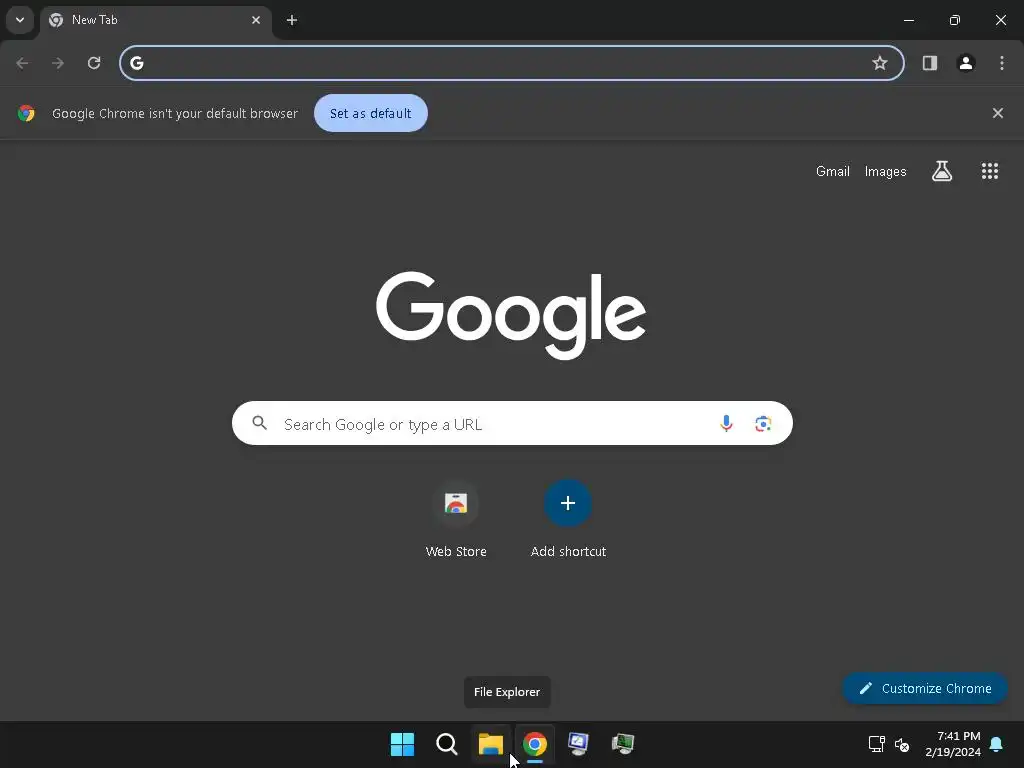Bookmark this tab with the star icon
This screenshot has width=1024, height=768.
click(x=880, y=63)
